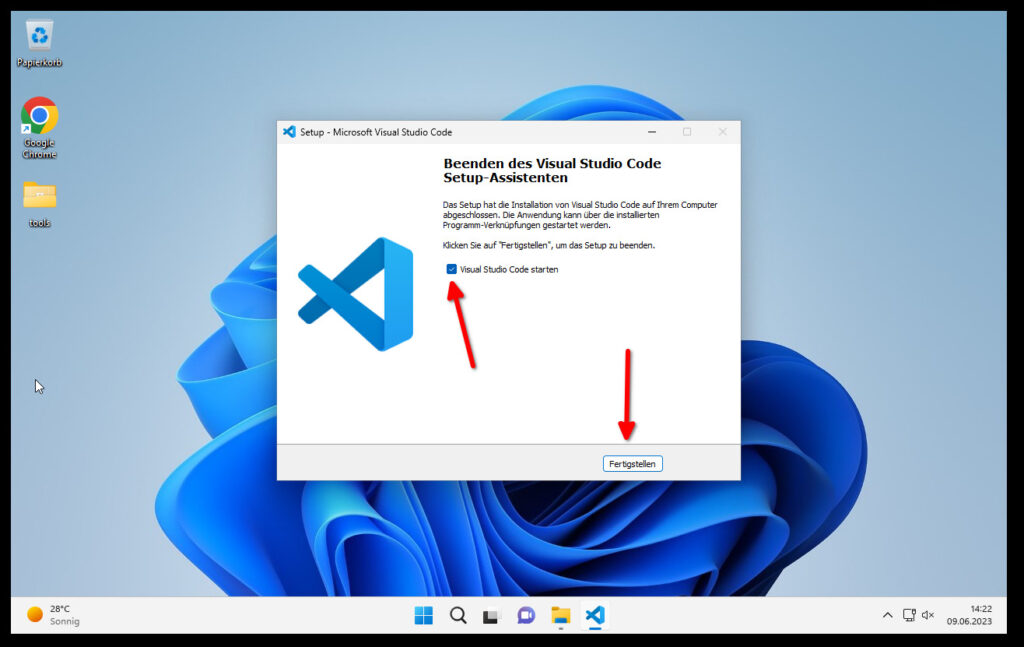1024x647 pixels.
Task: Open network status tray icon
Action: point(909,615)
